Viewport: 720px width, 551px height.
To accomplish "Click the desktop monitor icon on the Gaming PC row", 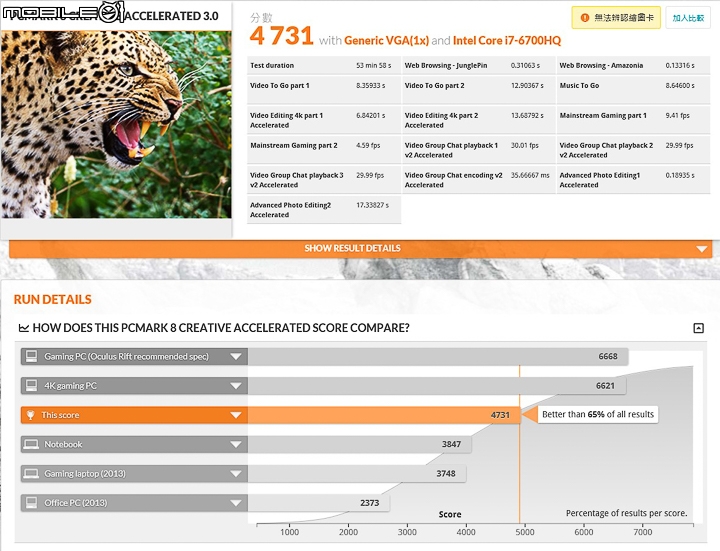I will [x=31, y=356].
